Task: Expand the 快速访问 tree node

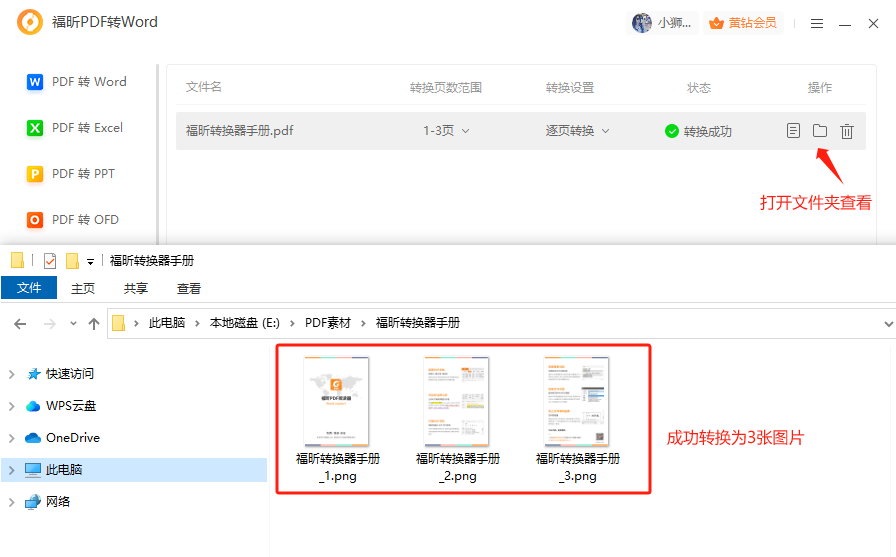Action: click(x=11, y=374)
